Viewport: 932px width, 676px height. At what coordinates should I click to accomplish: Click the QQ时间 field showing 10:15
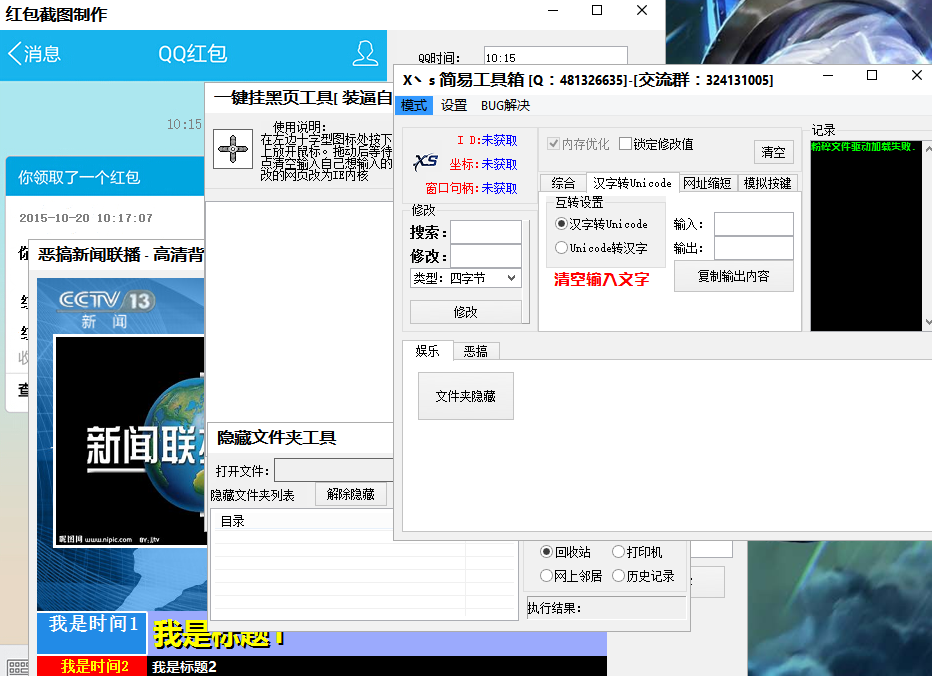pos(555,56)
